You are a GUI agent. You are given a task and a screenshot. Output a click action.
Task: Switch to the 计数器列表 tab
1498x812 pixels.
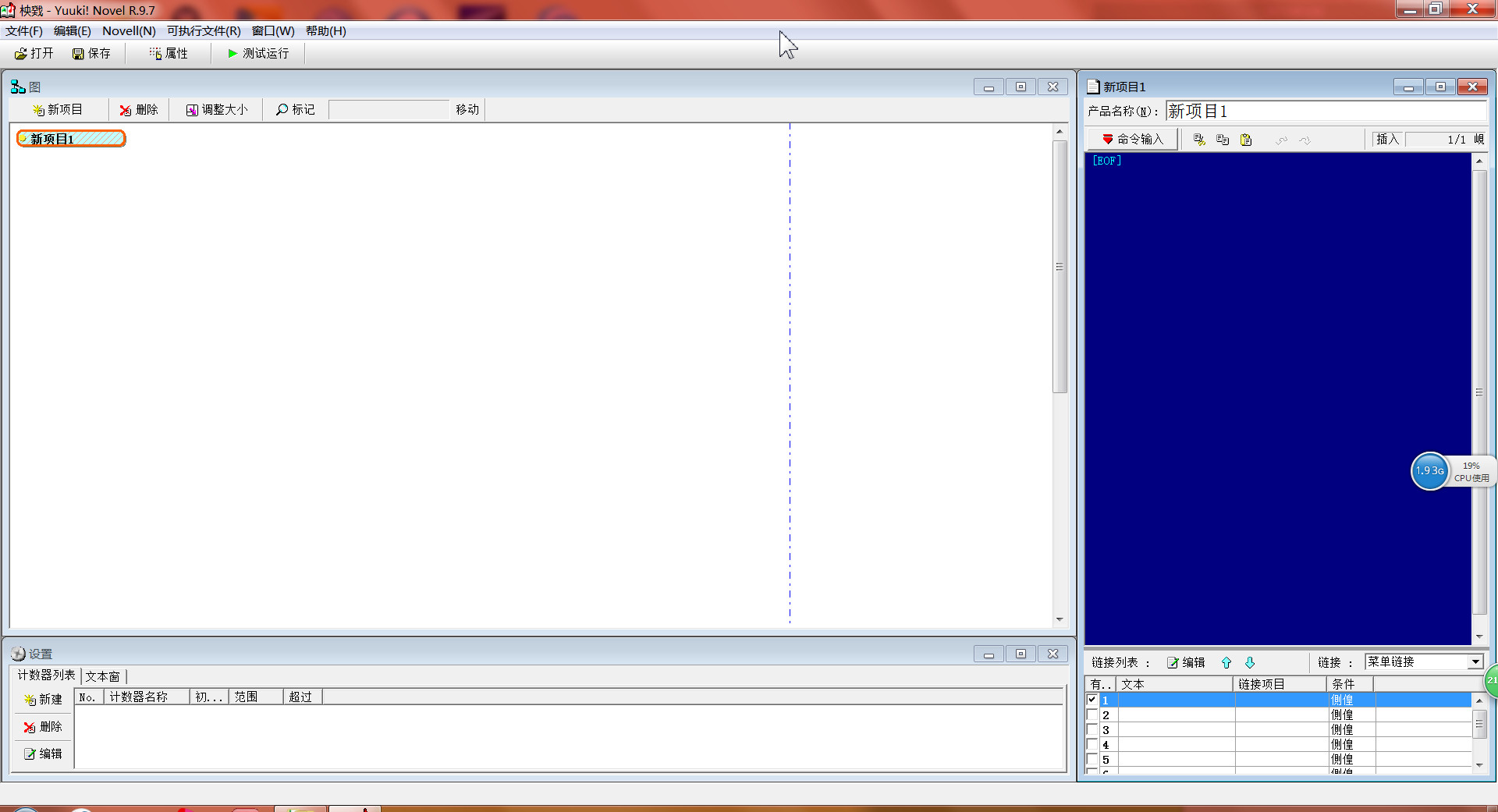point(47,675)
